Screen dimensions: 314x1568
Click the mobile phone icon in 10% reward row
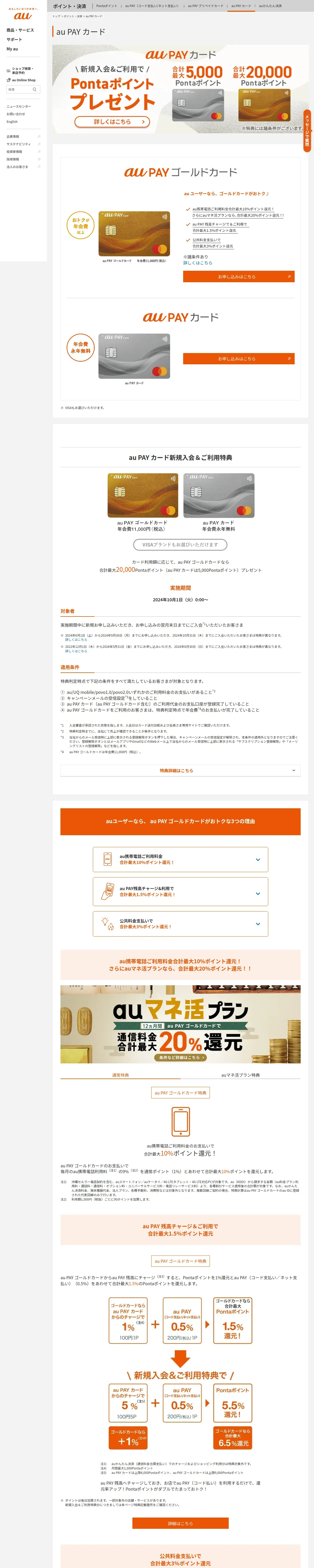(107, 859)
